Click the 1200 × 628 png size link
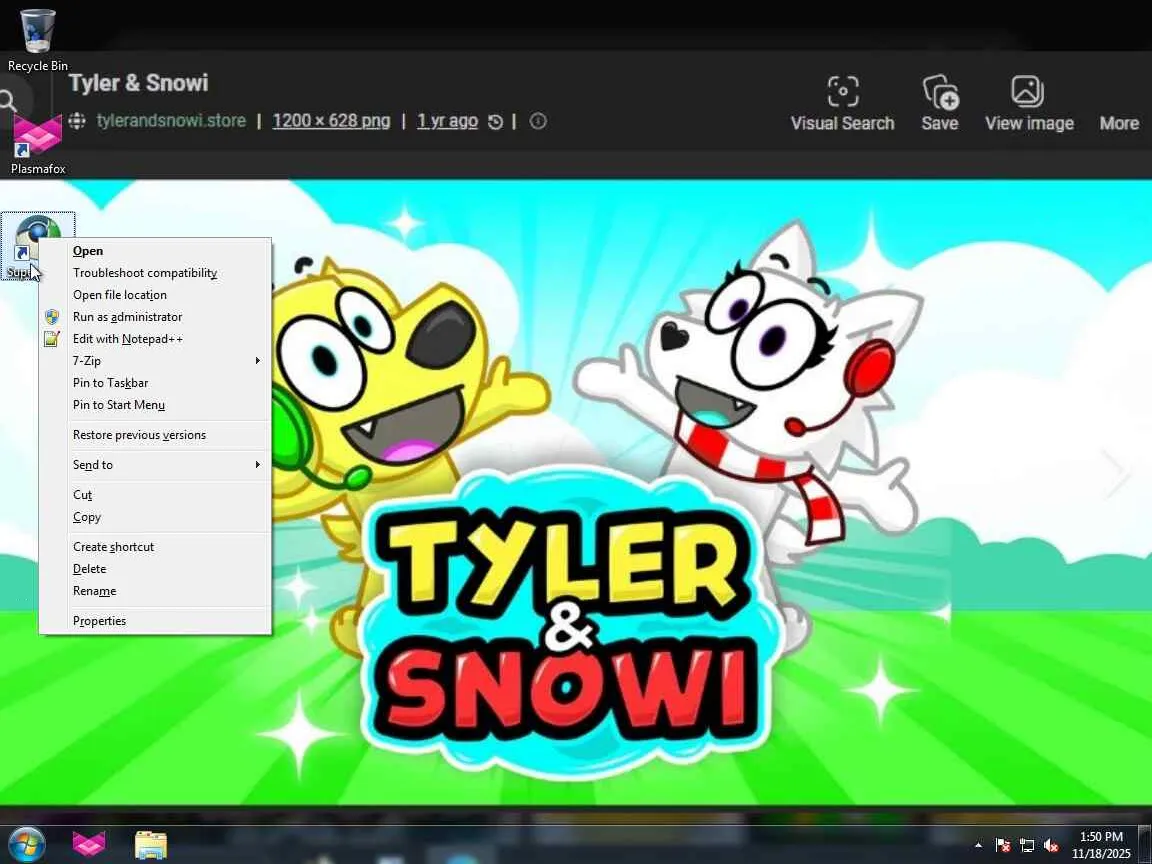1152x864 pixels. pos(331,120)
